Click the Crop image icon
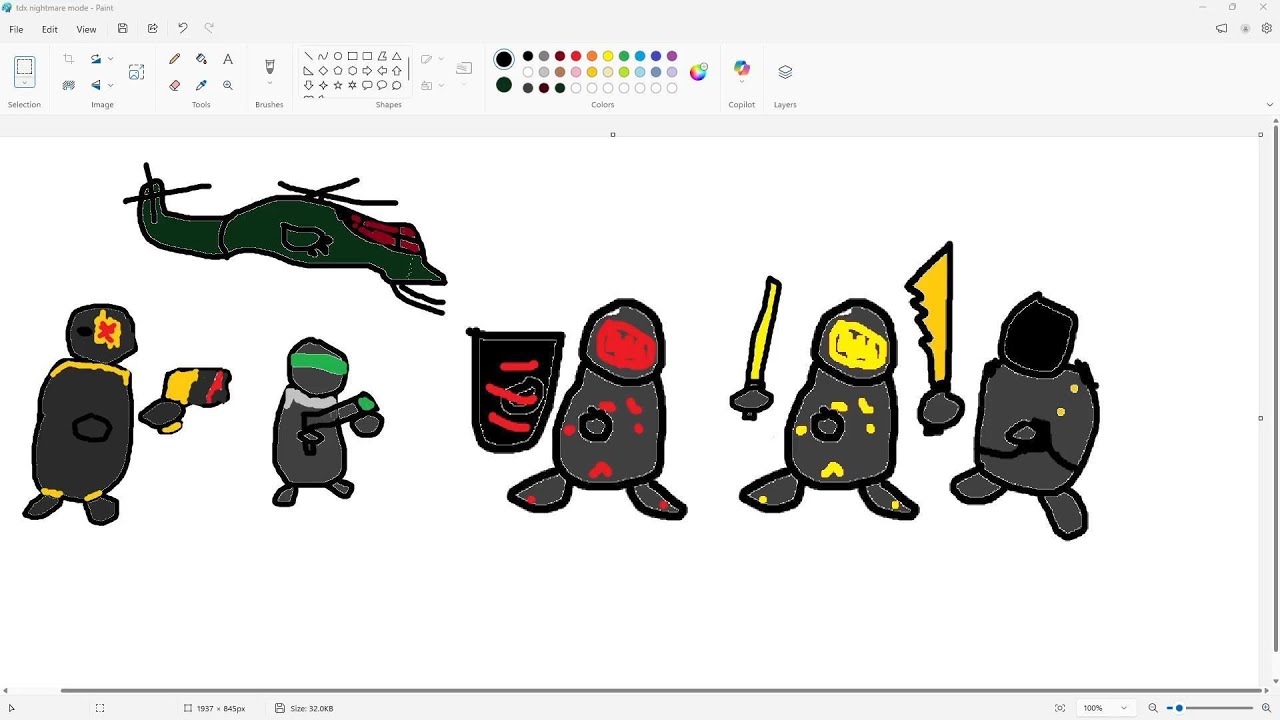This screenshot has width=1280, height=720. (x=69, y=59)
